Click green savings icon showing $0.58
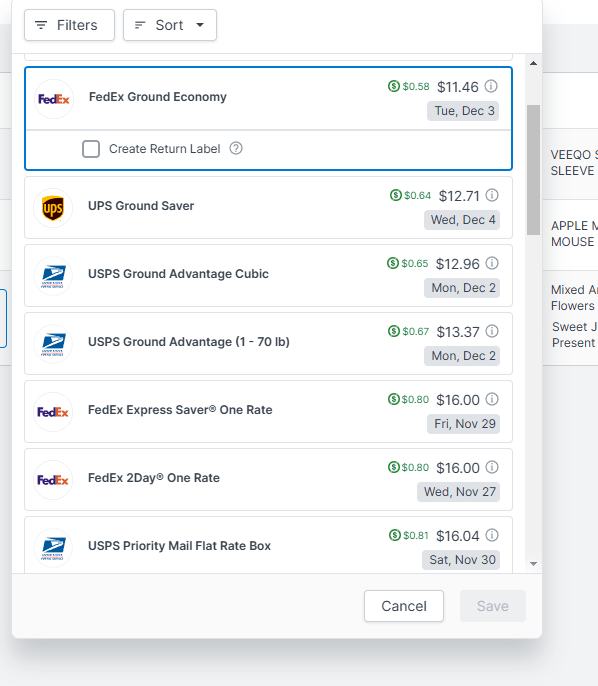The height and width of the screenshot is (686, 598). (x=394, y=86)
